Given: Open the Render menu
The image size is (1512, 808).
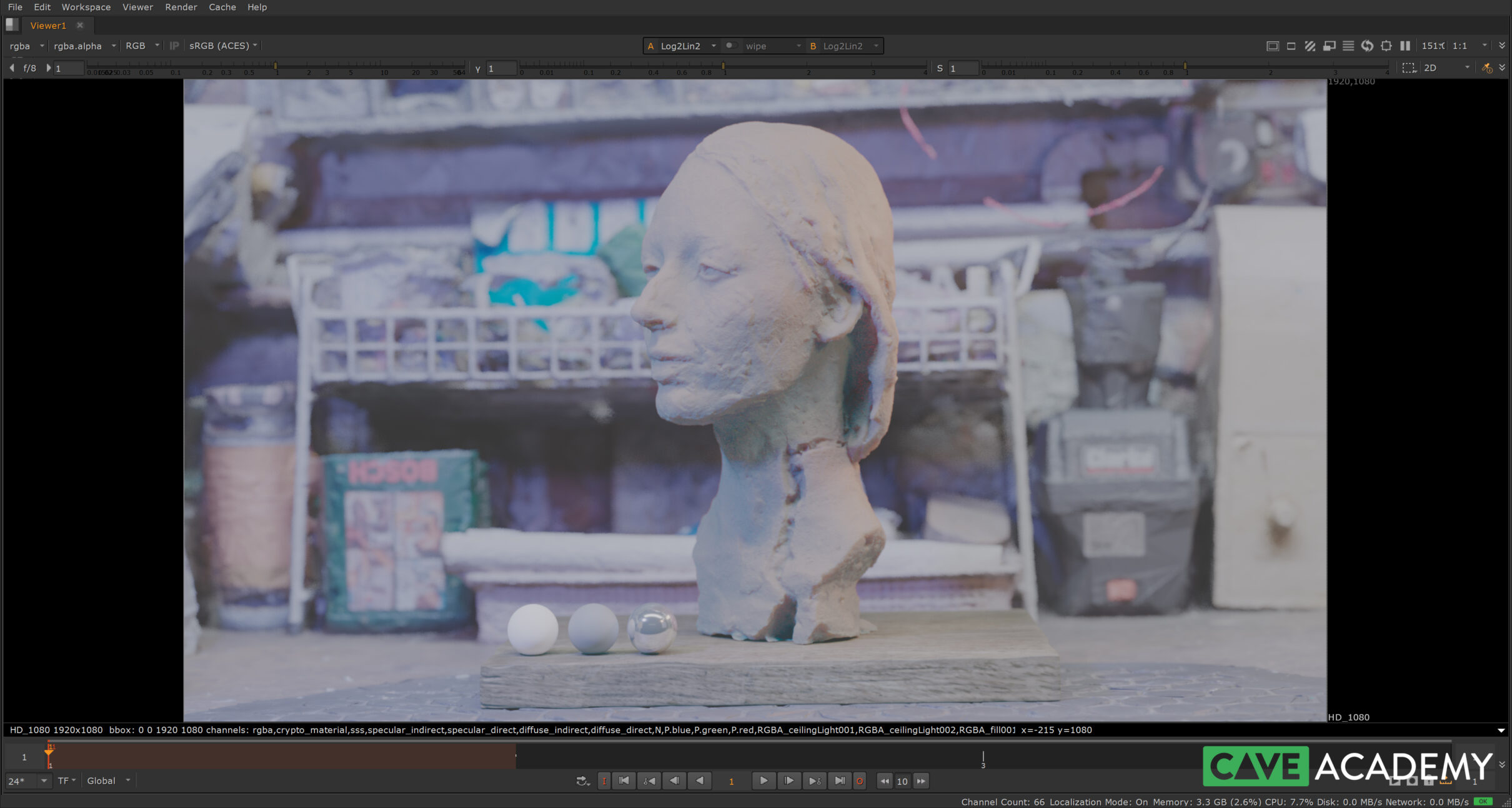Looking at the screenshot, I should [181, 7].
